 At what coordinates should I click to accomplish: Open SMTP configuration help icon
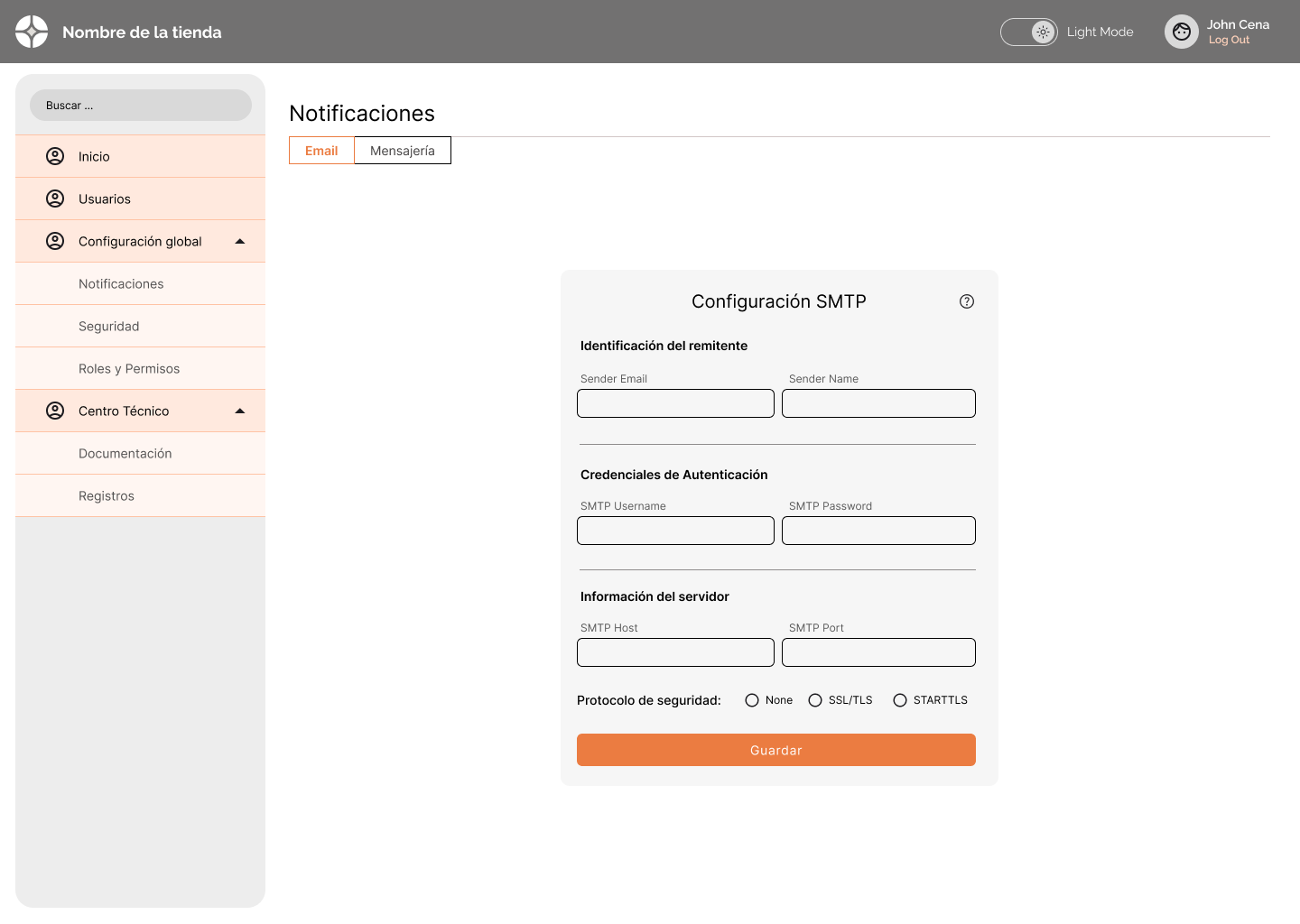pyautogui.click(x=967, y=301)
